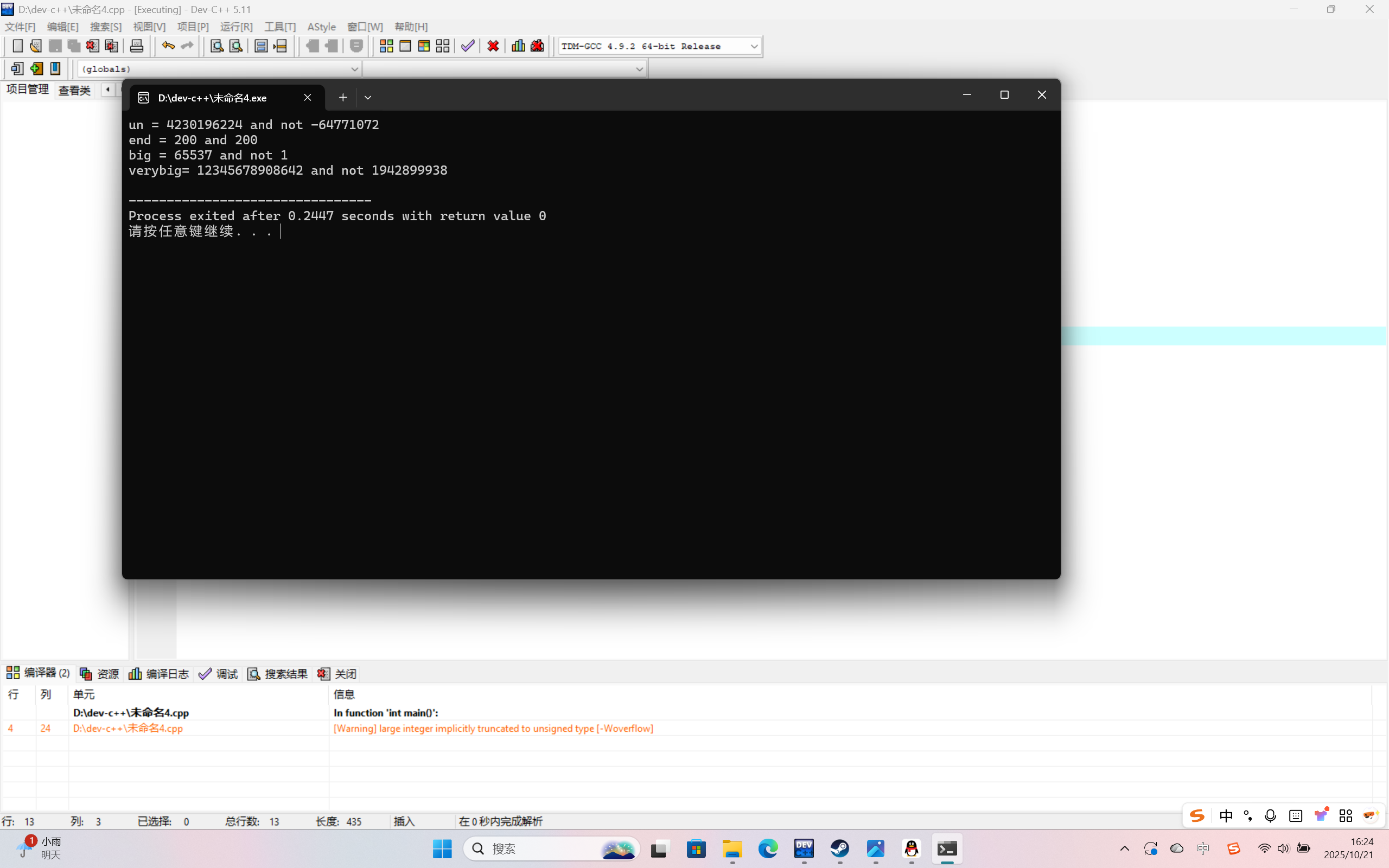Open the 运行[R] menu
Viewport: 1389px width, 868px height.
(x=236, y=27)
